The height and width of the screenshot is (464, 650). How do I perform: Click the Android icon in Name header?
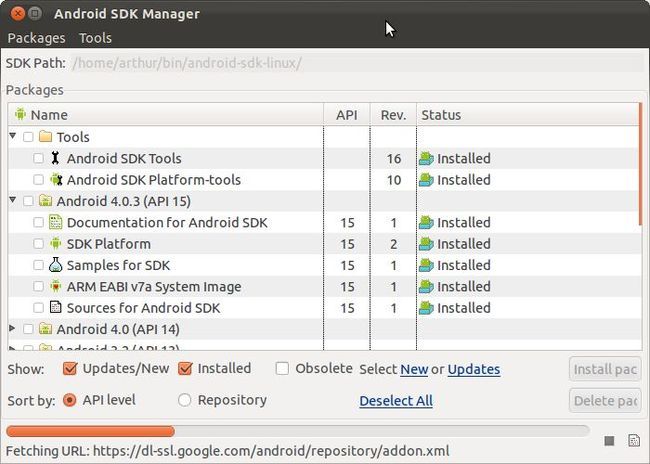click(x=20, y=114)
